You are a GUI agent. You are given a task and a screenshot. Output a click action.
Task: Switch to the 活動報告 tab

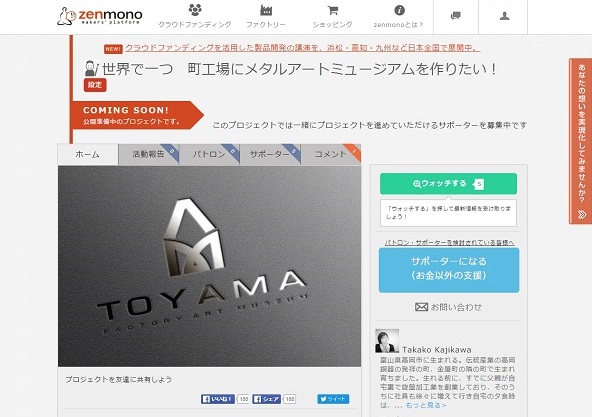[x=149, y=154]
